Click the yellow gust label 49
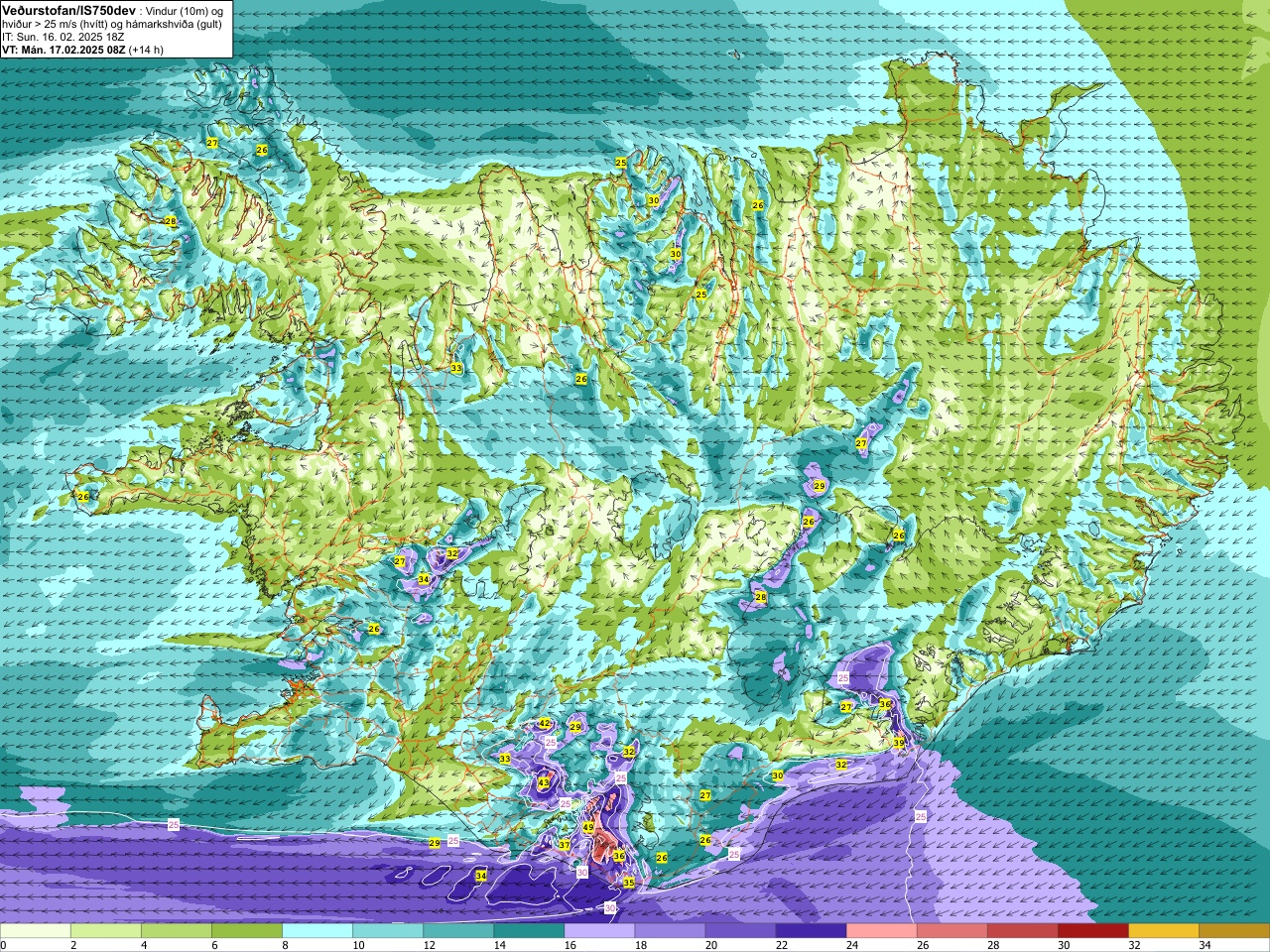Image resolution: width=1270 pixels, height=952 pixels. [588, 827]
